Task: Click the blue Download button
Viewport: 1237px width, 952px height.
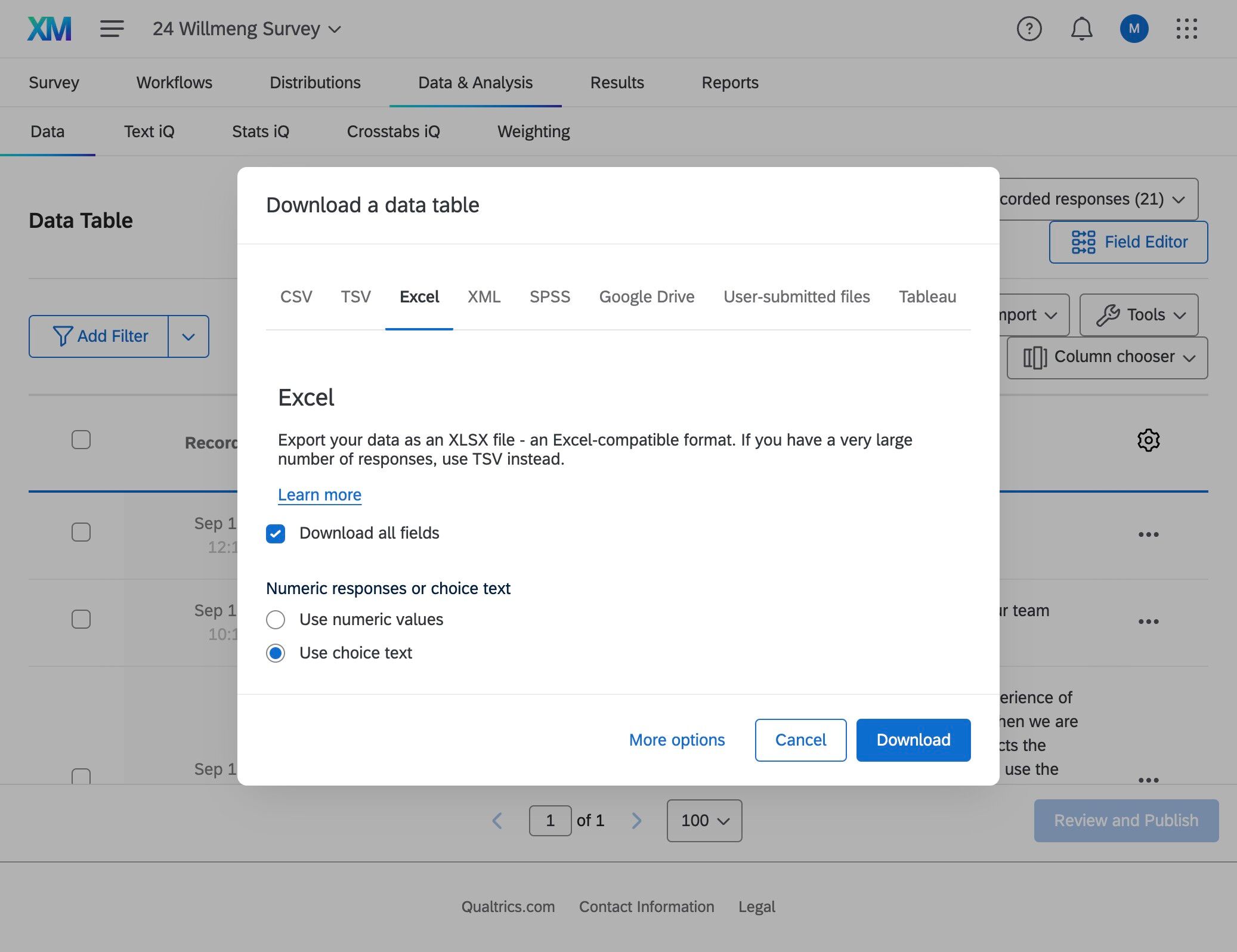Action: coord(913,740)
